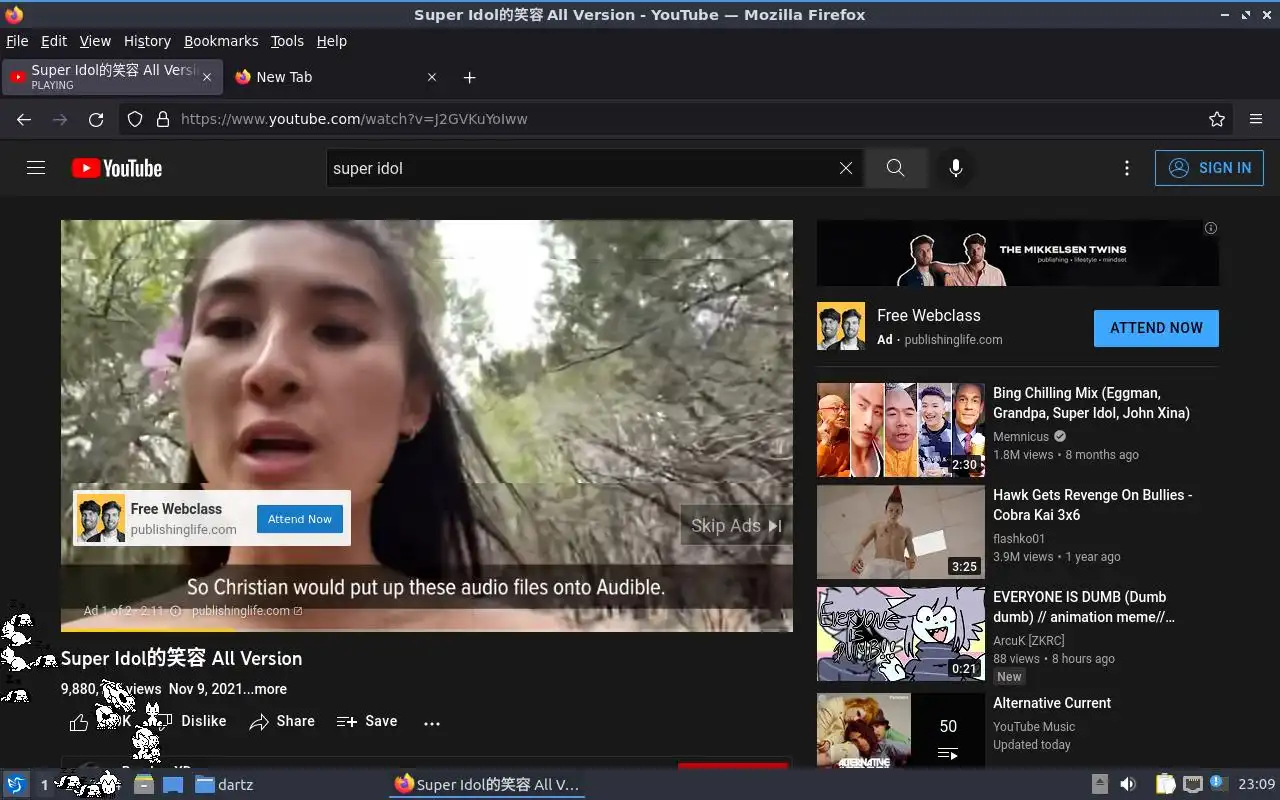Open the Edit menu

pyautogui.click(x=54, y=41)
